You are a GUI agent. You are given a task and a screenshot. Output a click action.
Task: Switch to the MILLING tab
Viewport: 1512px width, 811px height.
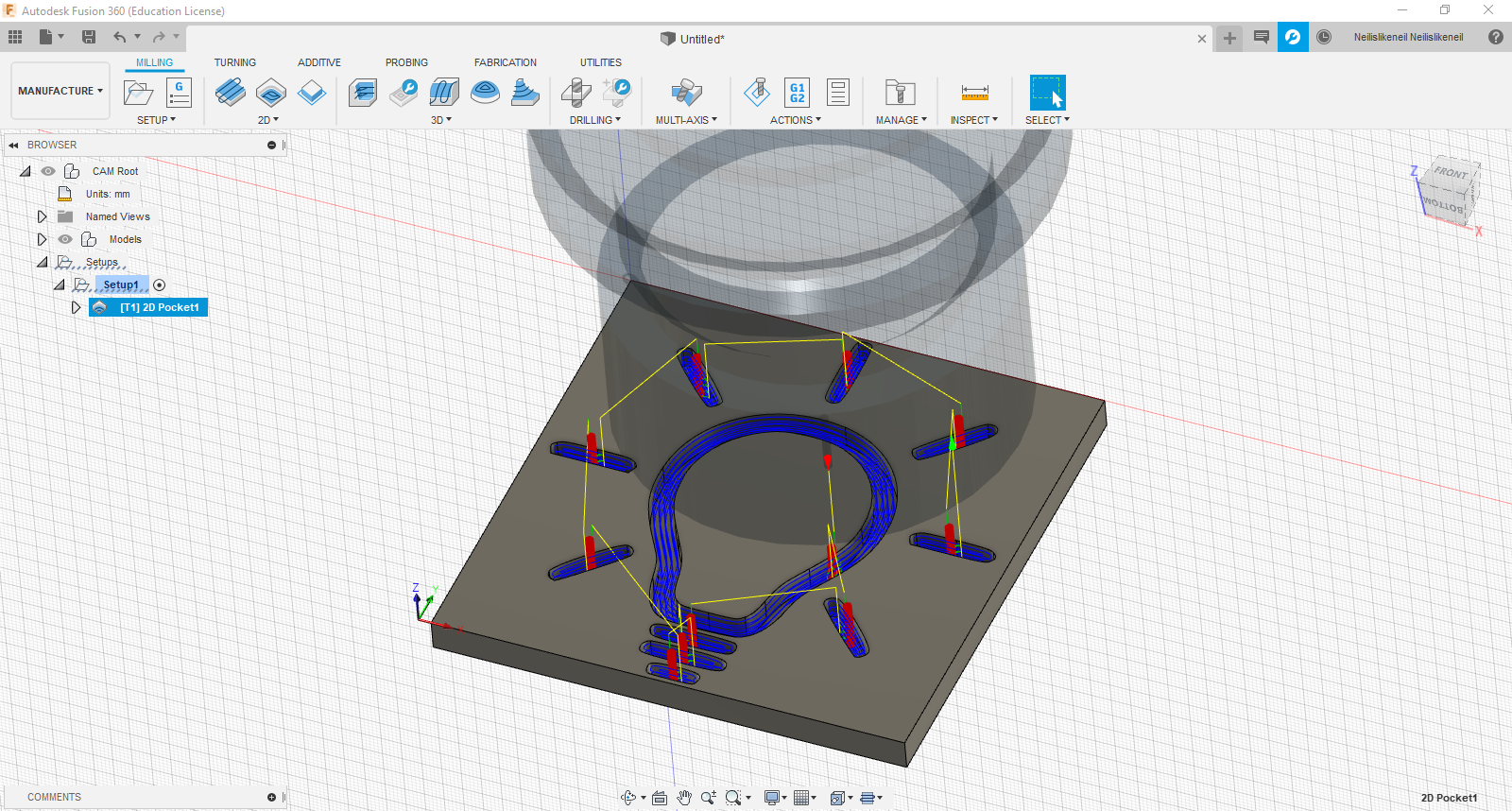(154, 62)
